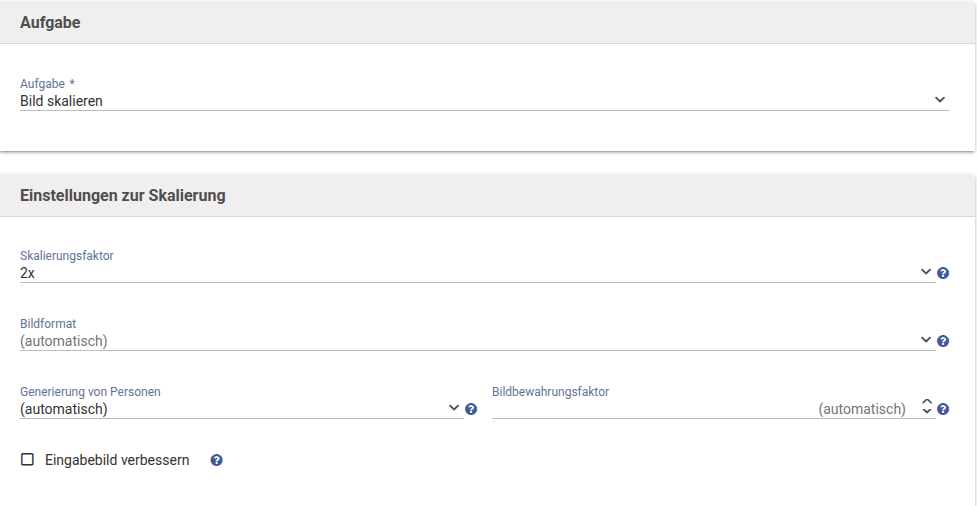Open help for Skalierungsfaktor
Viewport: 977px width, 506px height.
point(943,273)
